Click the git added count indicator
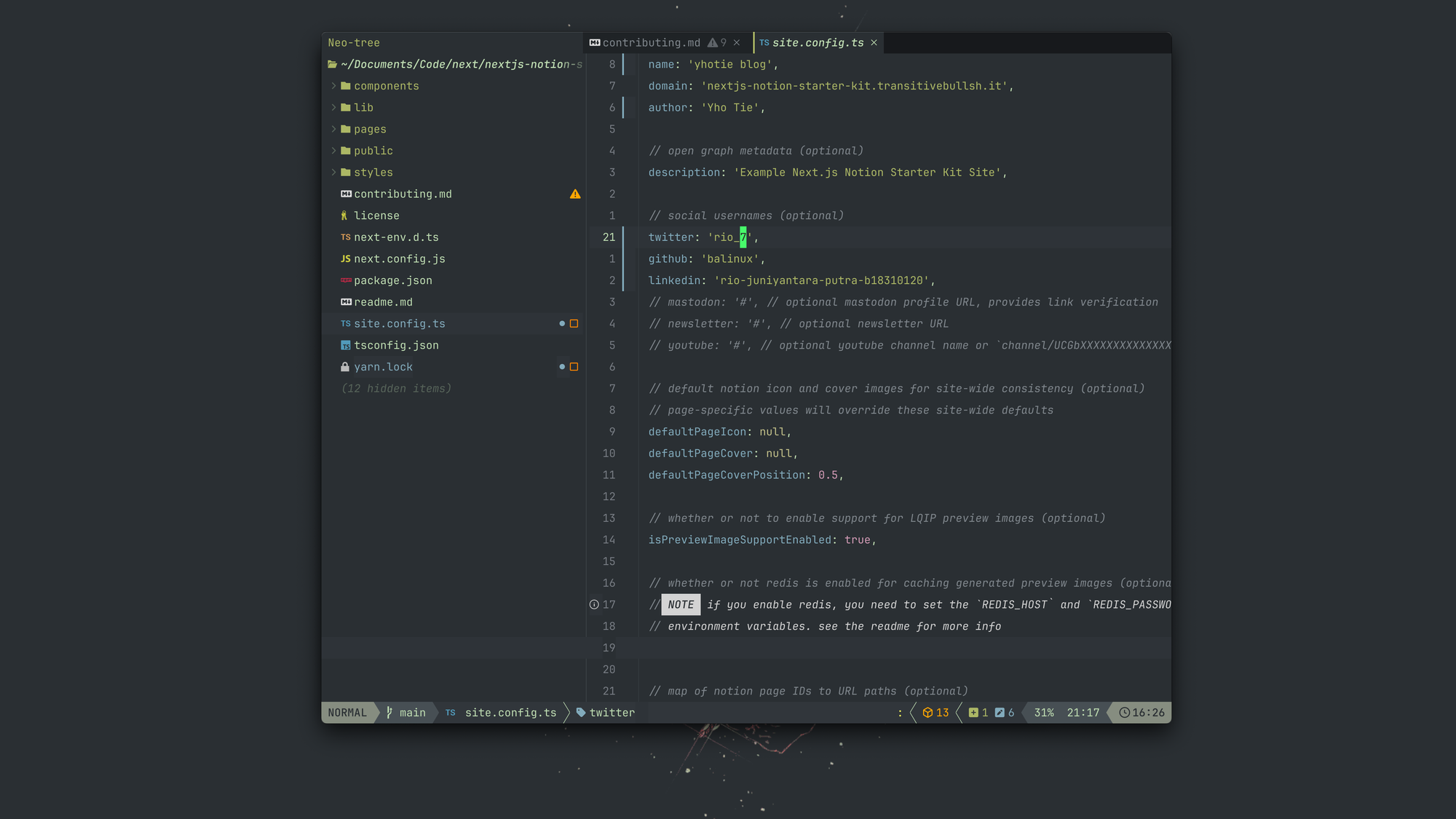The image size is (1456, 819). coord(978,713)
